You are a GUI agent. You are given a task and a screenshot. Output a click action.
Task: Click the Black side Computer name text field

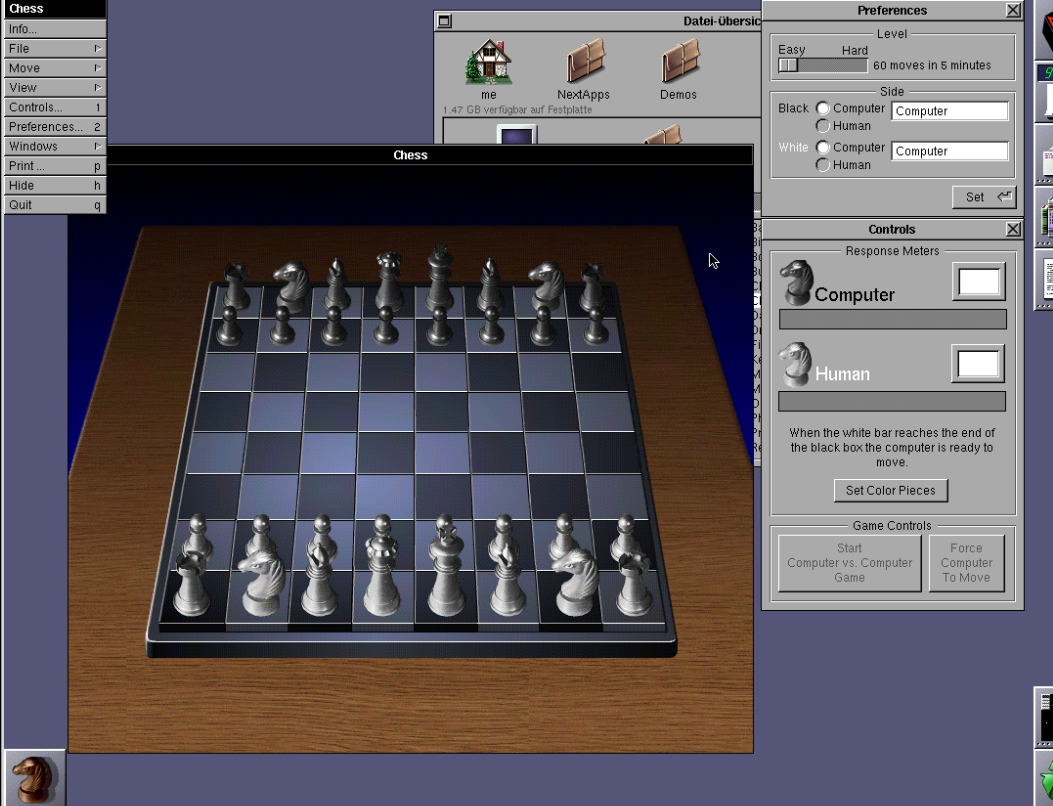click(x=949, y=111)
